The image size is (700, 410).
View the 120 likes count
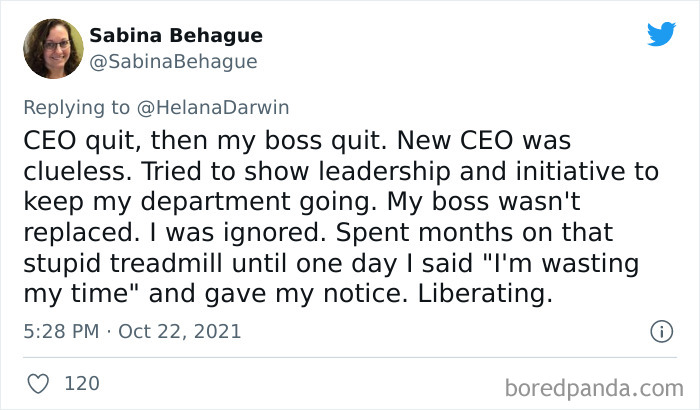80,382
